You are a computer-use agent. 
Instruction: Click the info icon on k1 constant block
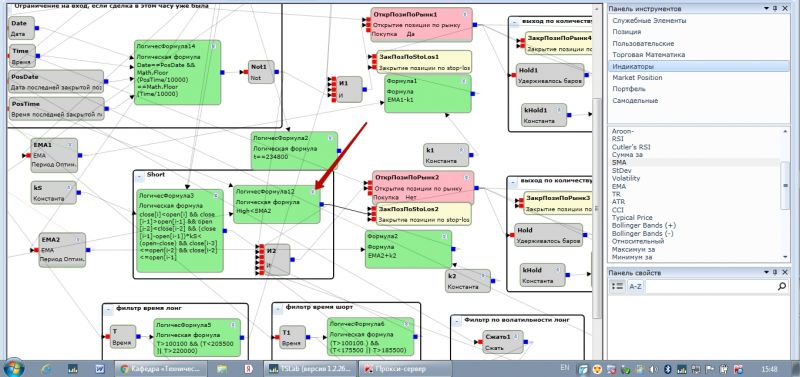point(461,150)
